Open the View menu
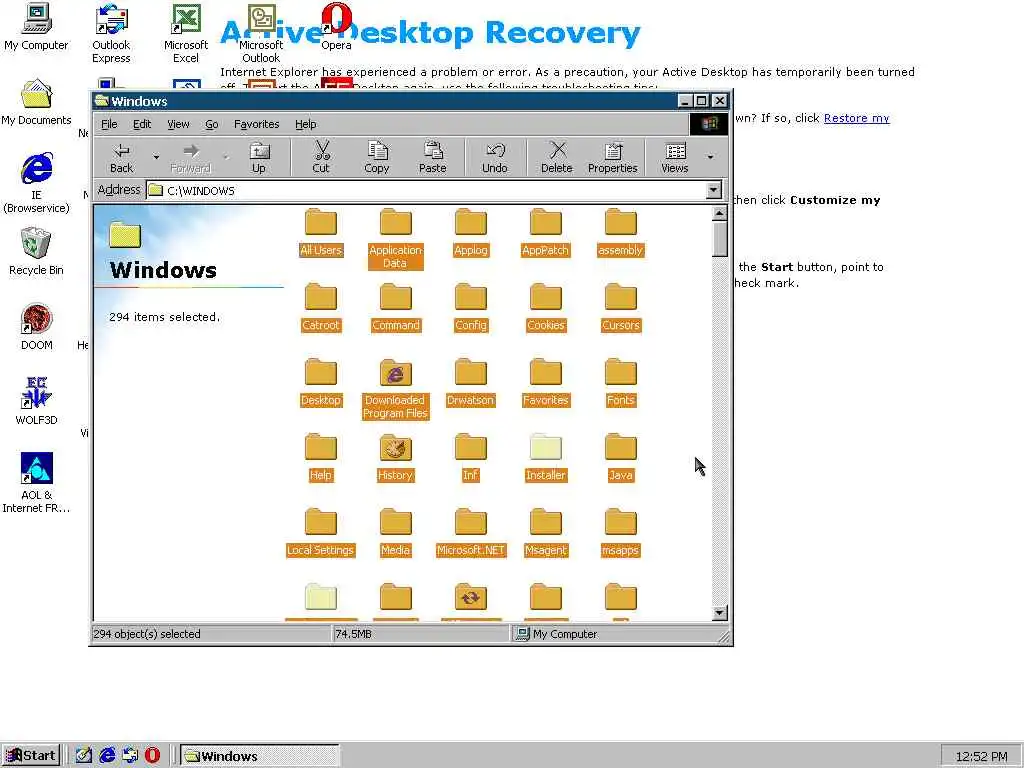Viewport: 1024px width, 768px height. tap(178, 124)
